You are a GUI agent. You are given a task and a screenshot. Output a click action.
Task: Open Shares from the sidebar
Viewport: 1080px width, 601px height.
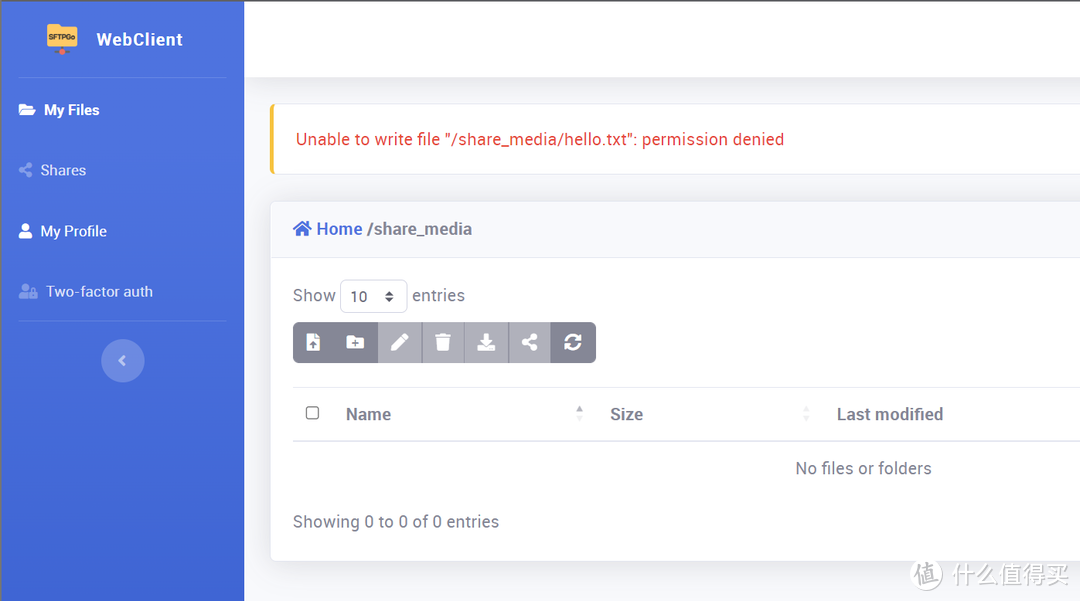64,170
